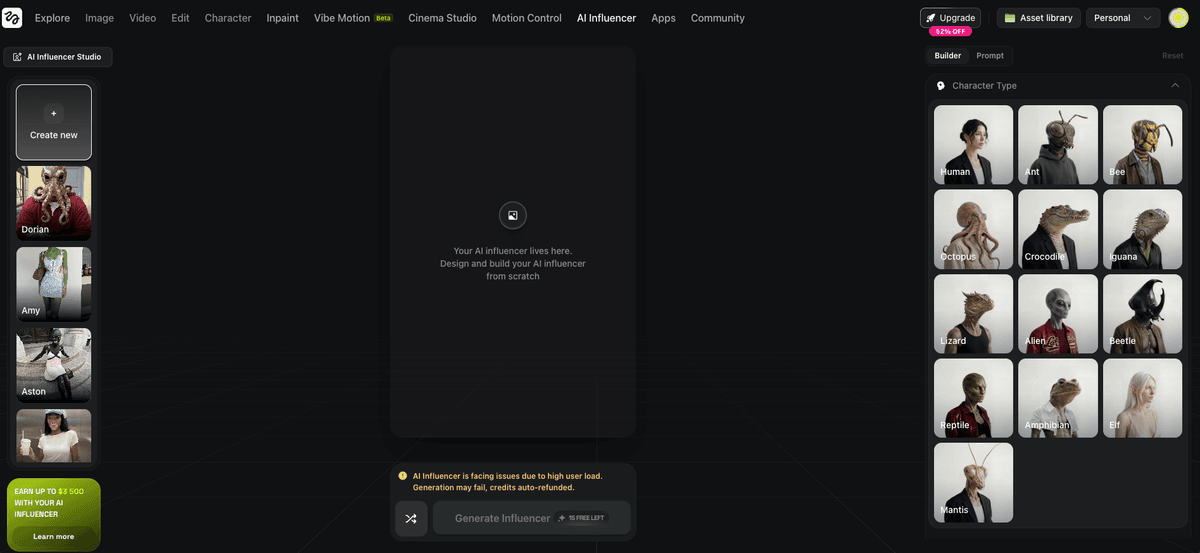Click the Learn more button
Screen dimensions: 1200x553
(54, 537)
